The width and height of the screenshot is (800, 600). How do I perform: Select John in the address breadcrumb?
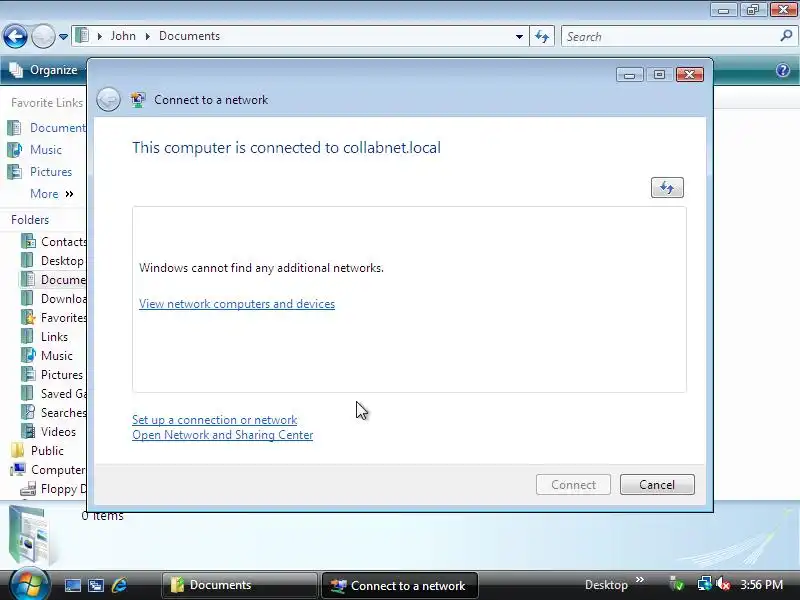(x=123, y=36)
